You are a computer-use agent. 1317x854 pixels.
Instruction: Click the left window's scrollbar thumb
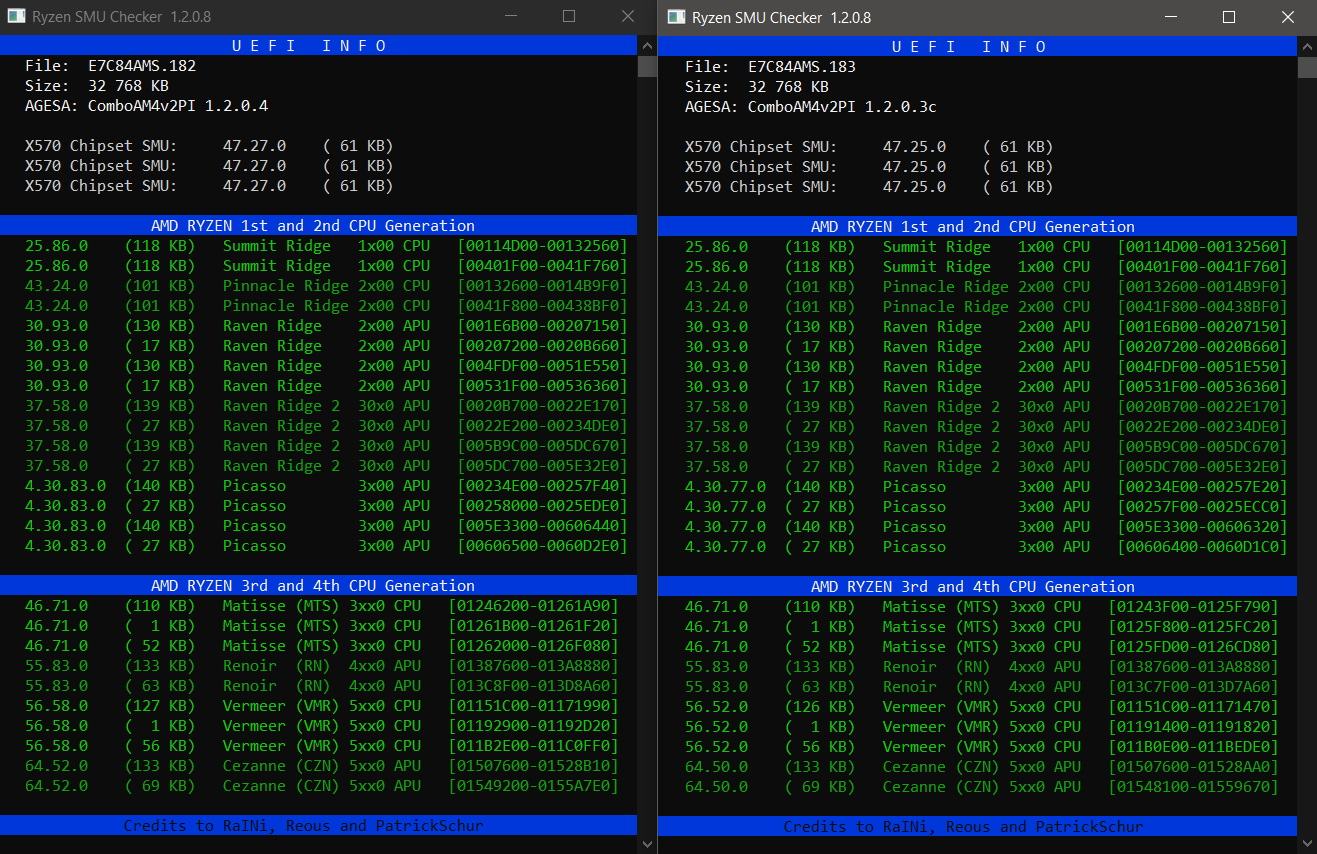[647, 66]
